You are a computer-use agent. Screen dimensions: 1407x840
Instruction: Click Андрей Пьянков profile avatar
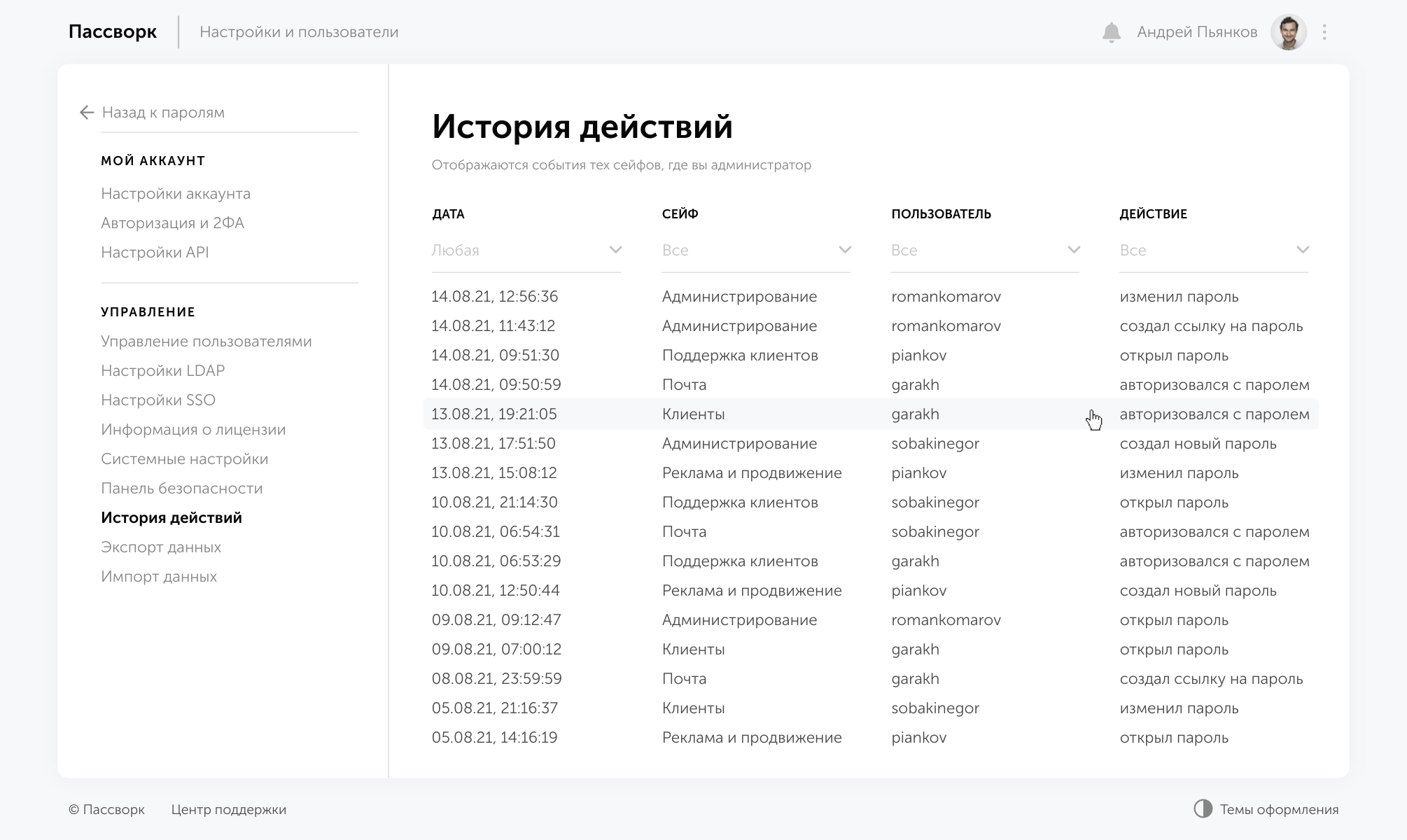coord(1288,32)
